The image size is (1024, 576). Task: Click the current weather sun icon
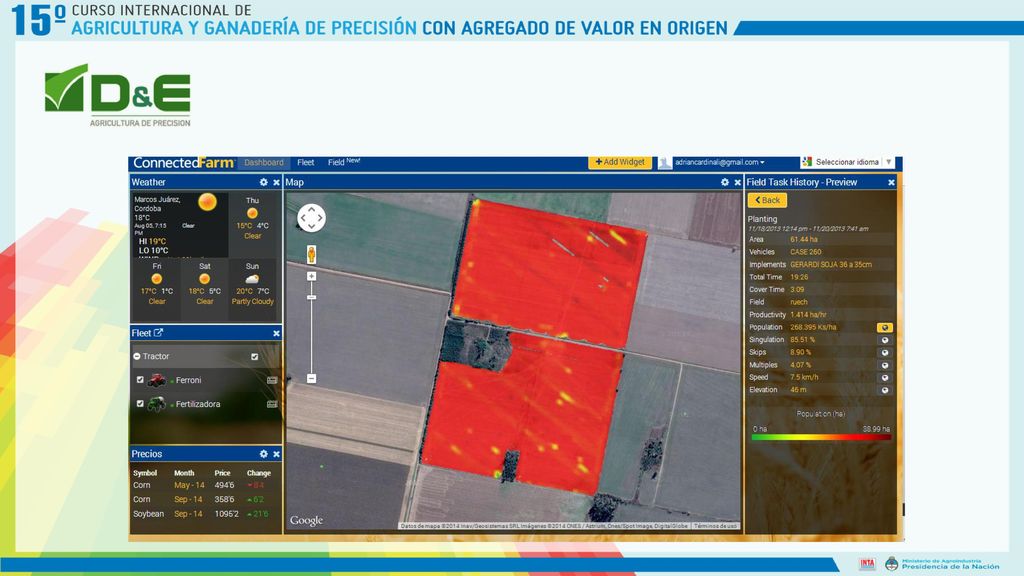[x=207, y=202]
